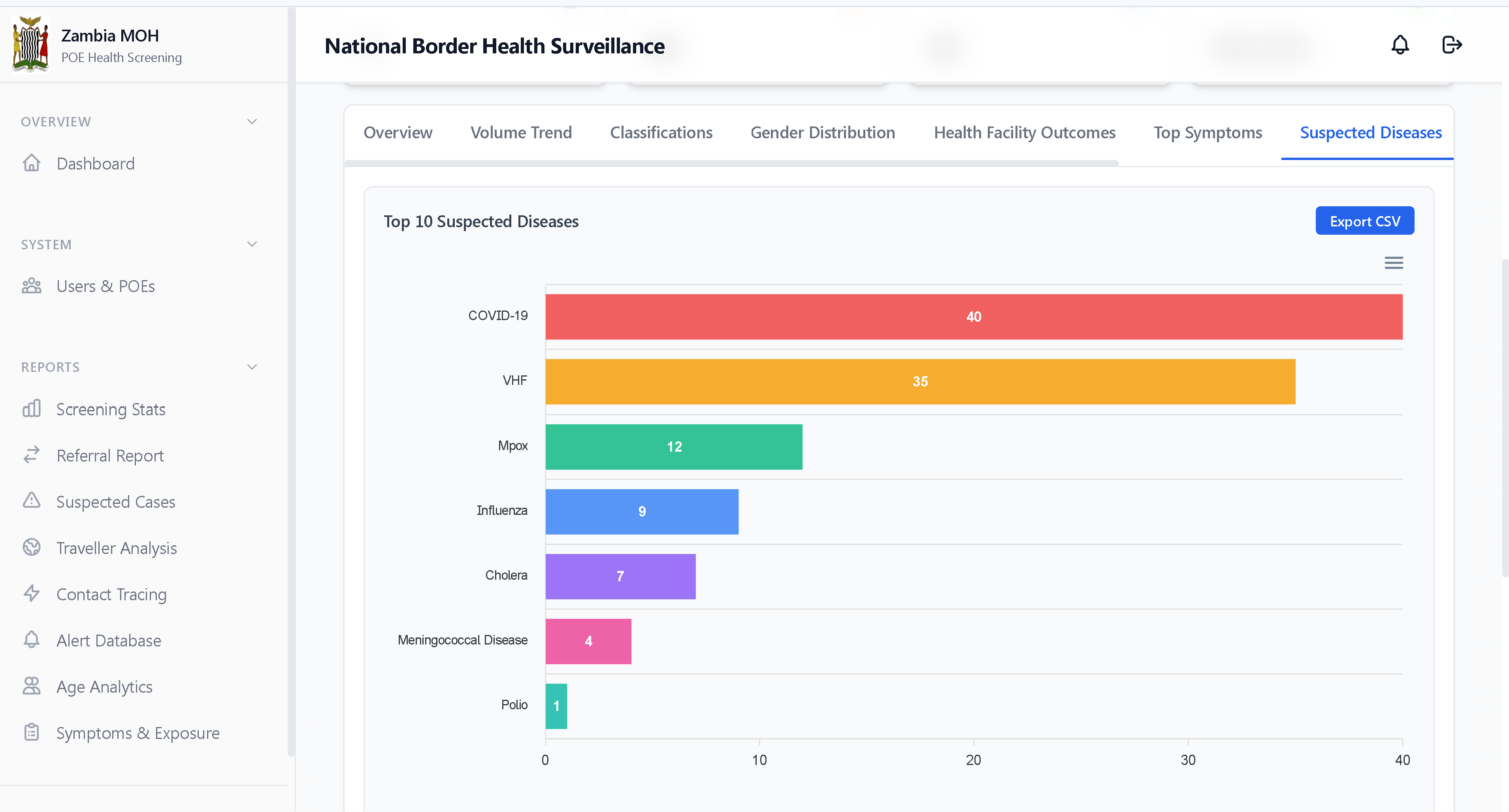This screenshot has width=1509, height=812.
Task: Collapse the SYSTEM section
Action: coord(252,244)
